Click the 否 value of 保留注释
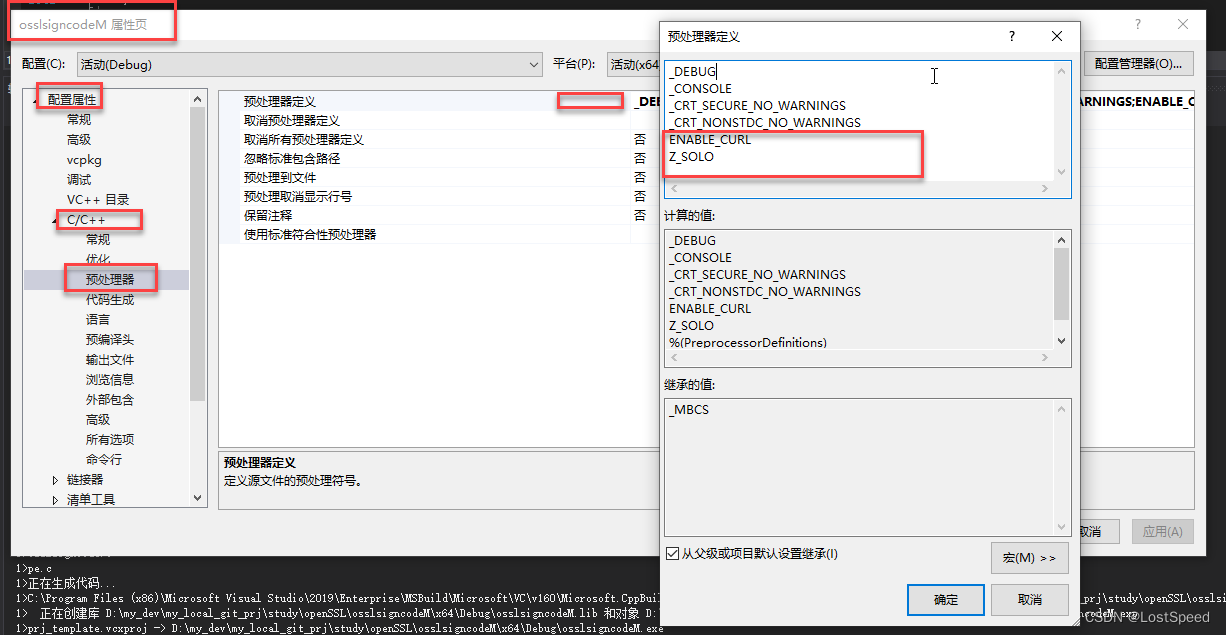 point(640,215)
